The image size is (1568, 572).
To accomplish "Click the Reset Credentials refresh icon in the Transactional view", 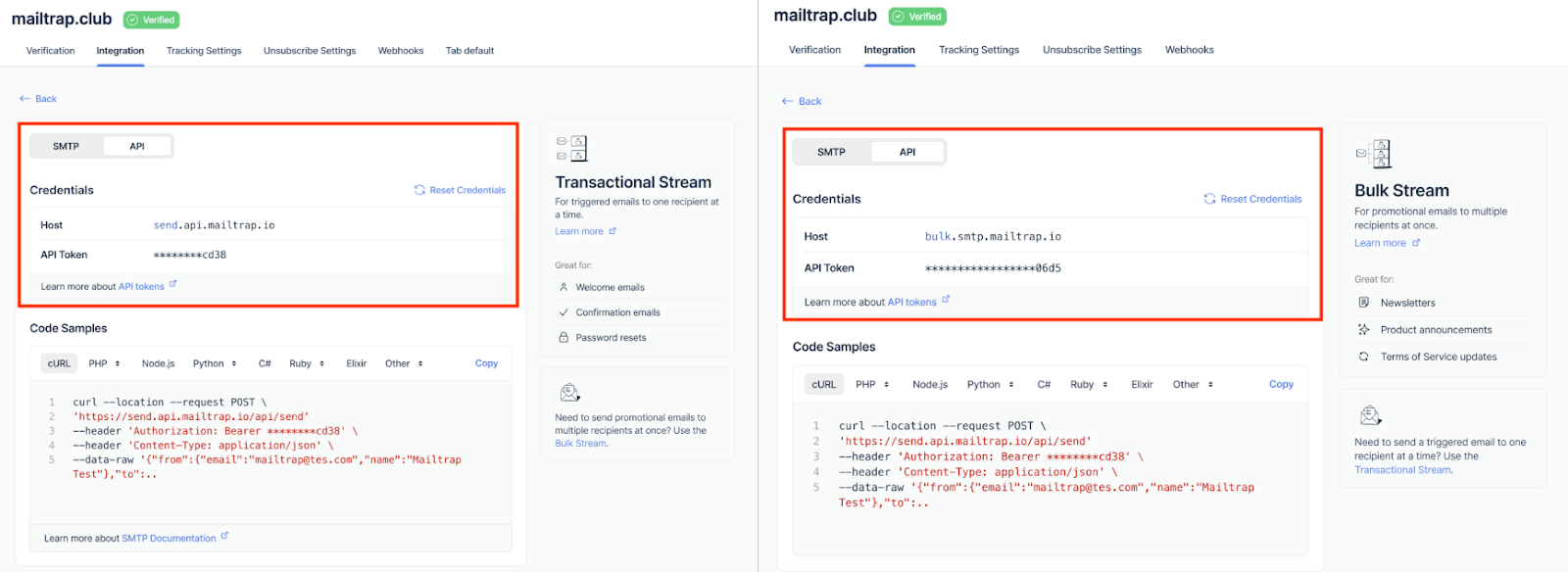I will (419, 190).
